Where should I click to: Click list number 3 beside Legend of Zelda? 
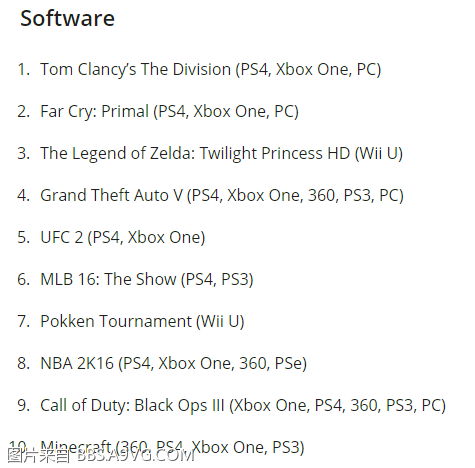click(x=24, y=154)
